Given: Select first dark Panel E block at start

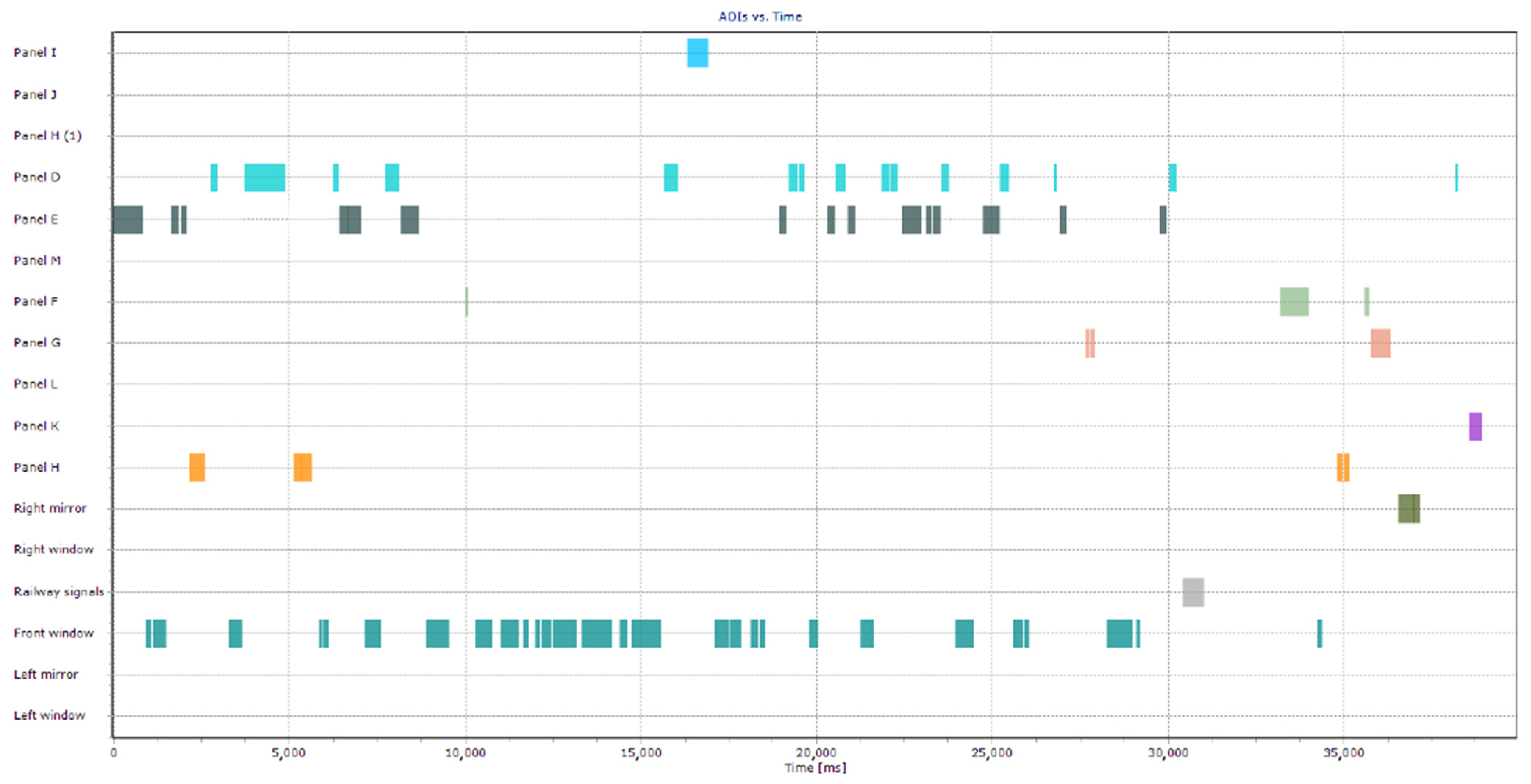Looking at the screenshot, I should 128,220.
